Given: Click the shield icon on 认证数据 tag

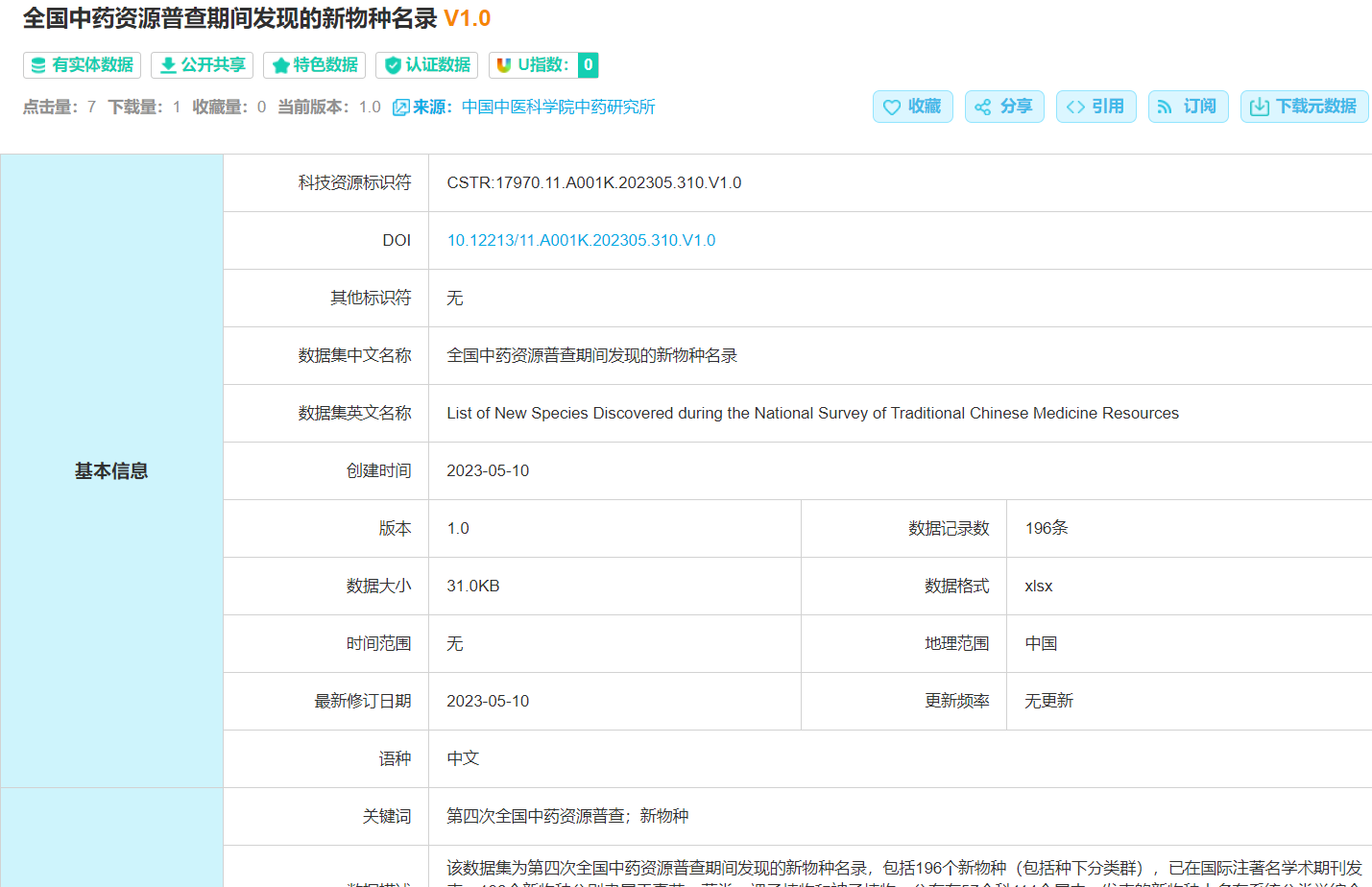Looking at the screenshot, I should pyautogui.click(x=393, y=65).
